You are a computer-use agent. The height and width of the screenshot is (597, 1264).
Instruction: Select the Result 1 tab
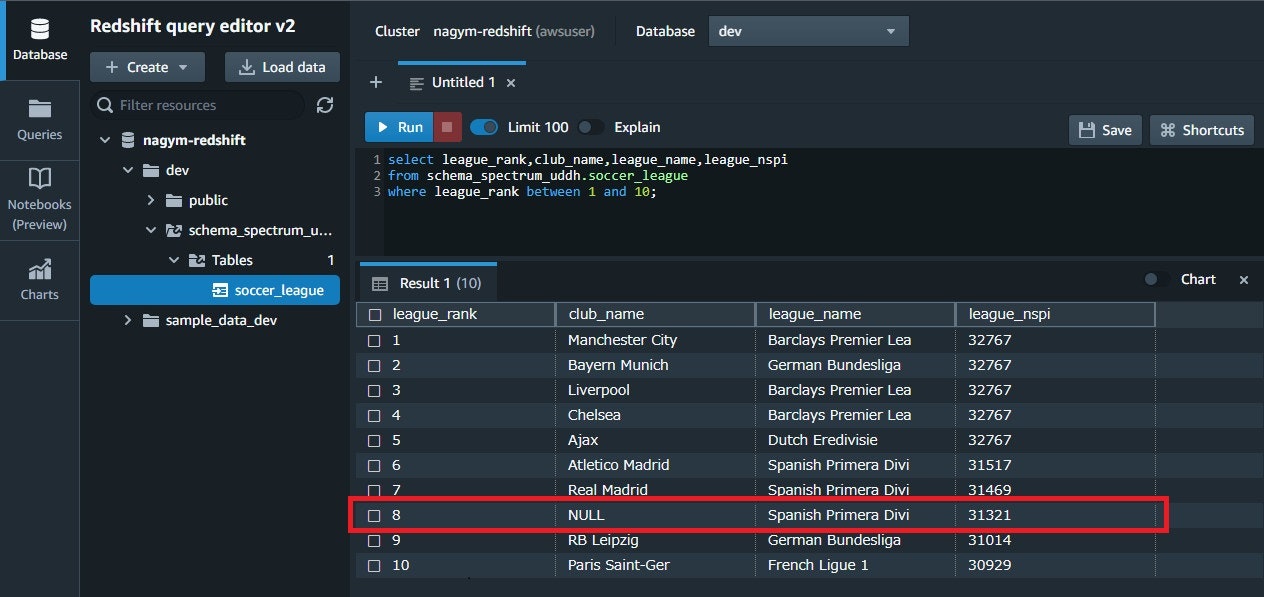click(x=428, y=283)
